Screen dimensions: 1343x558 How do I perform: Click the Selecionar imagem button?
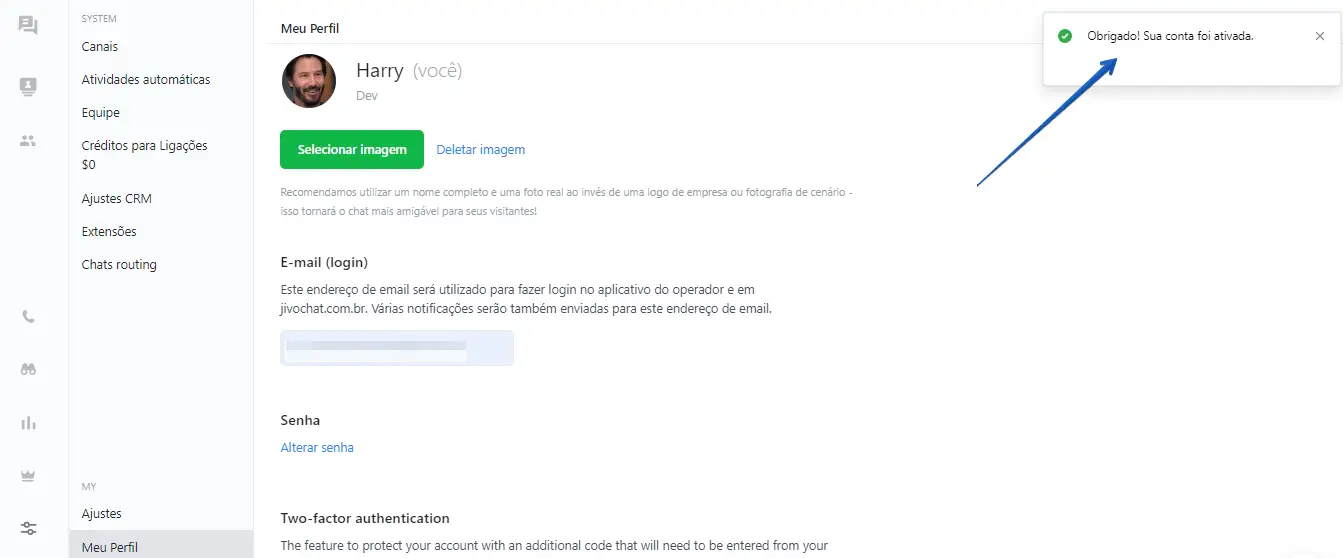click(352, 149)
